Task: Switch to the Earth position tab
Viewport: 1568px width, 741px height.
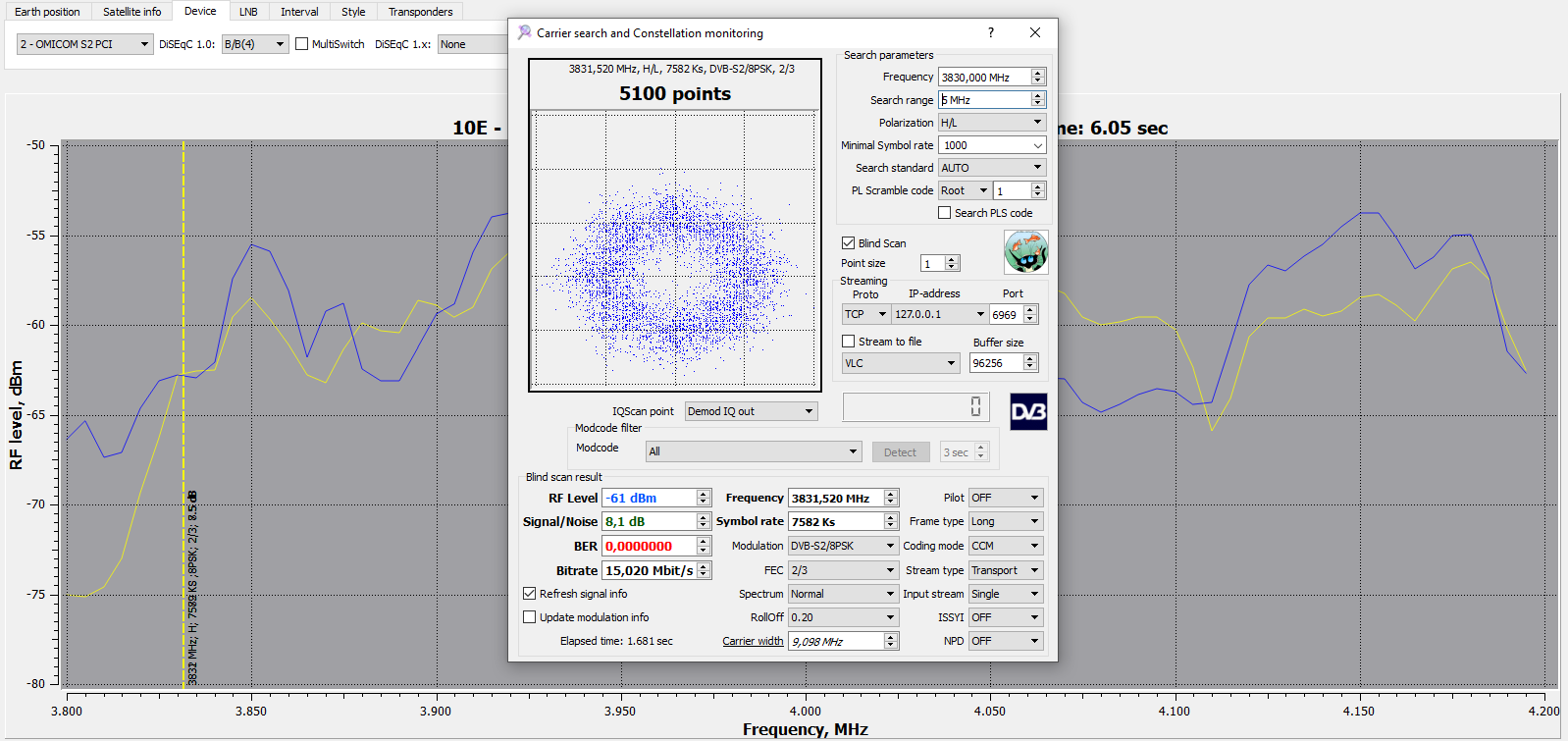Action: [x=47, y=12]
